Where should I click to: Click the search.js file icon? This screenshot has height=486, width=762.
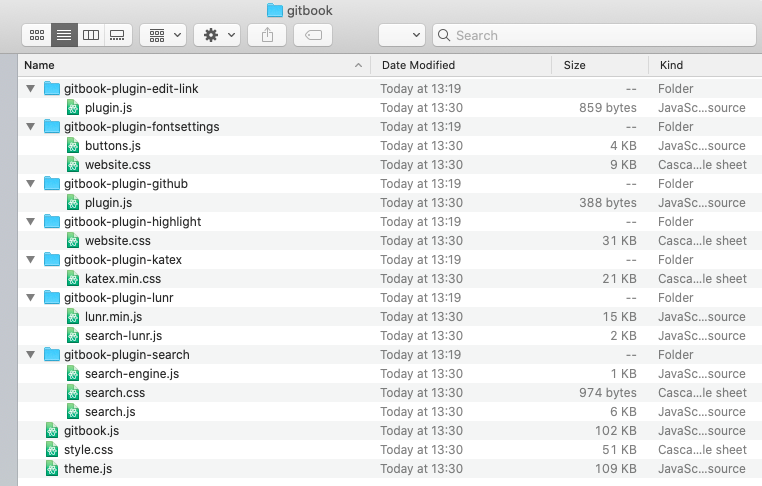click(x=73, y=412)
